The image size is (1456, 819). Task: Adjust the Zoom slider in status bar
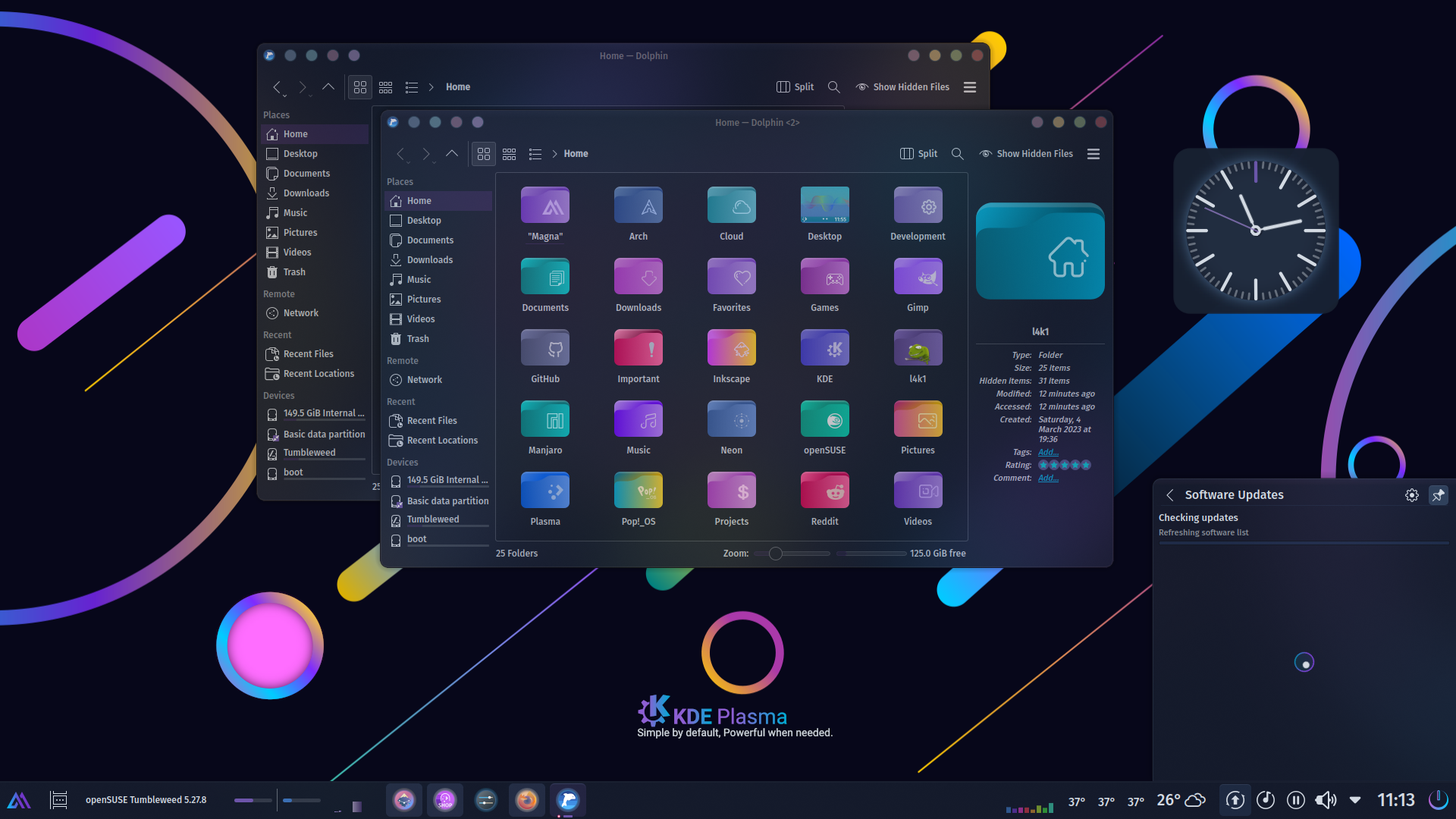click(792, 554)
